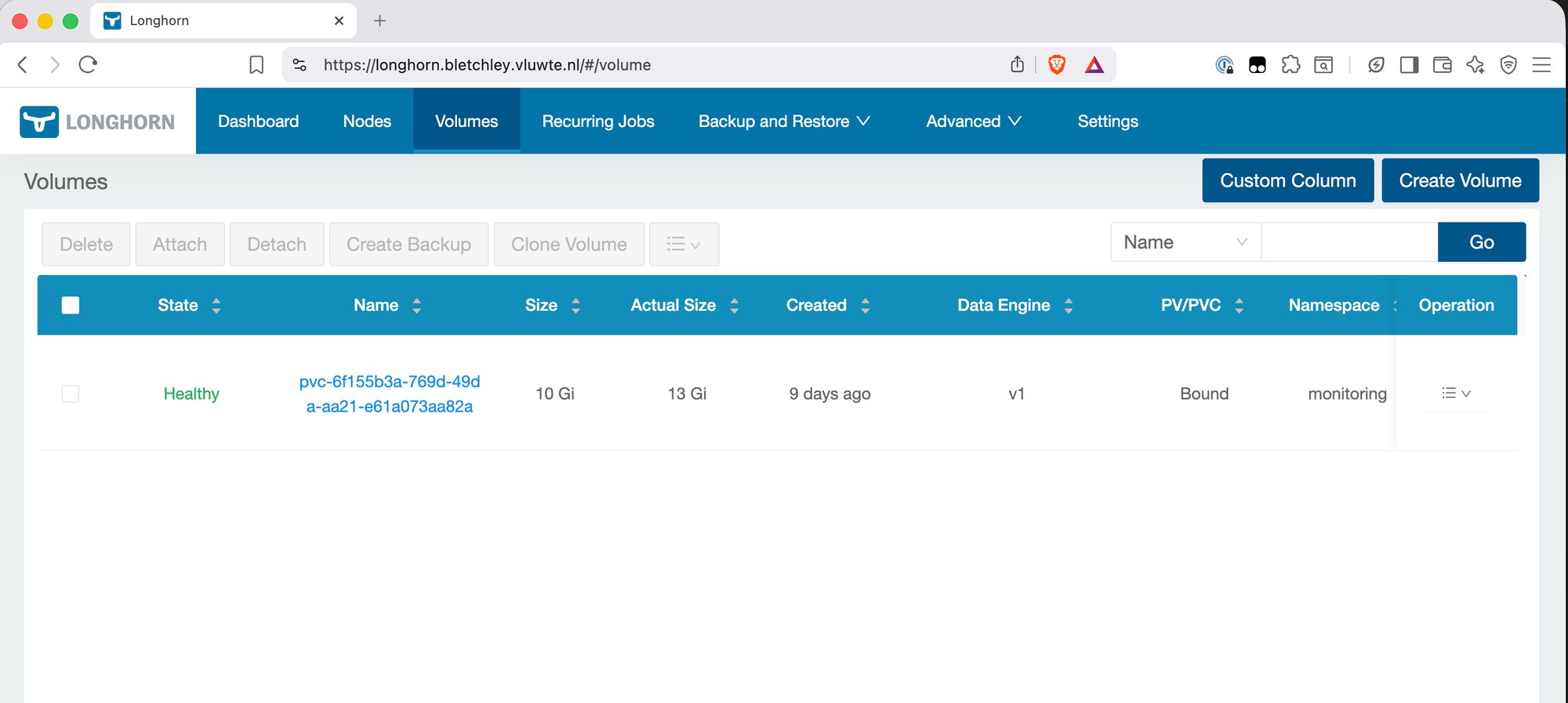Image resolution: width=1568 pixels, height=703 pixels.
Task: Go to Recurring Jobs tab
Action: (x=598, y=121)
